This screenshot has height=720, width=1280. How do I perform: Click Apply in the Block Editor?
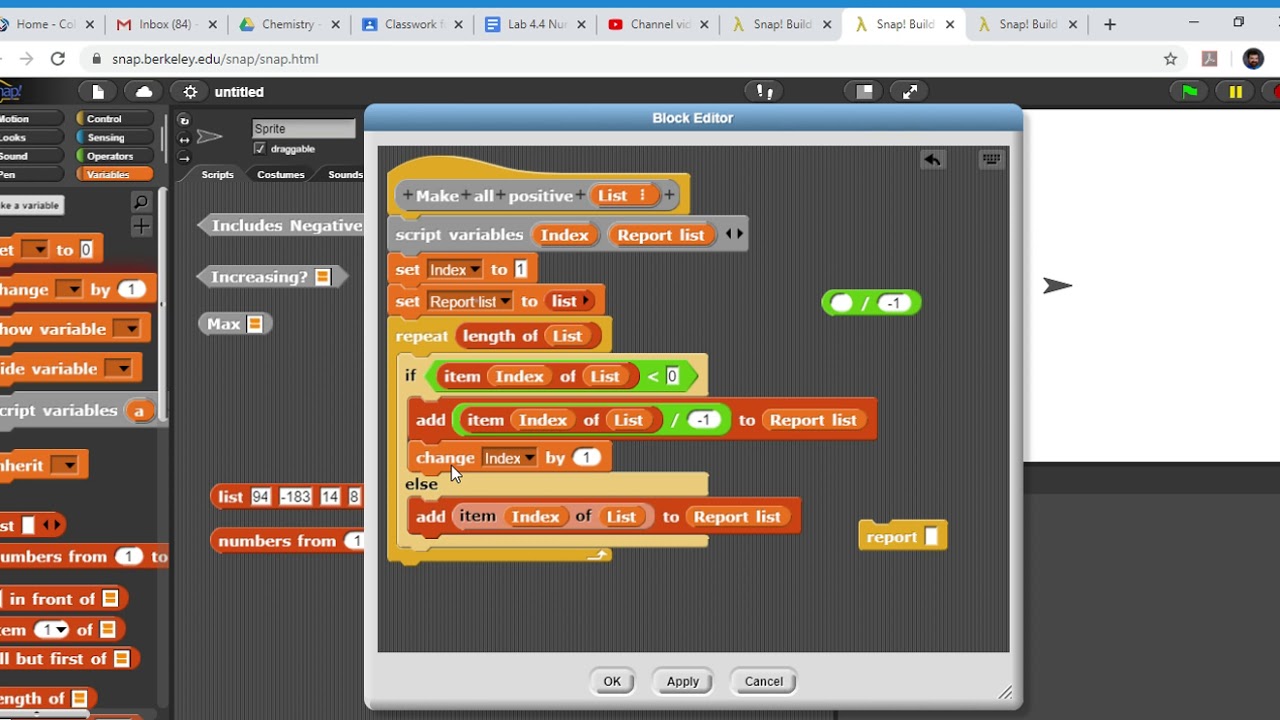(x=683, y=682)
